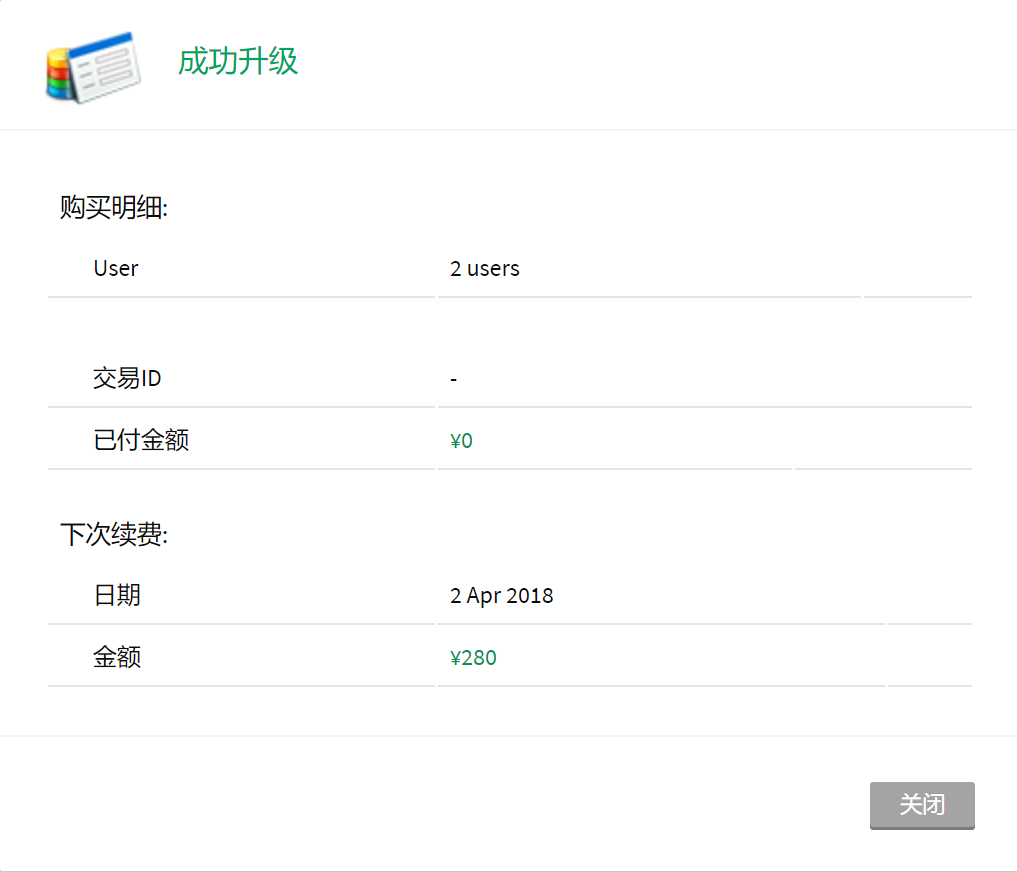This screenshot has width=1017, height=872.
Task: Click the empty trailing cell in 已付金额 row
Action: coord(882,440)
